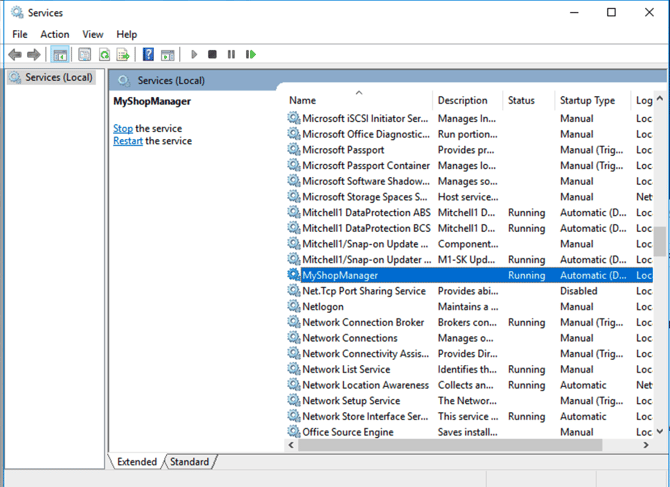
Task: Open Help with the blue question-mark icon
Action: point(148,54)
